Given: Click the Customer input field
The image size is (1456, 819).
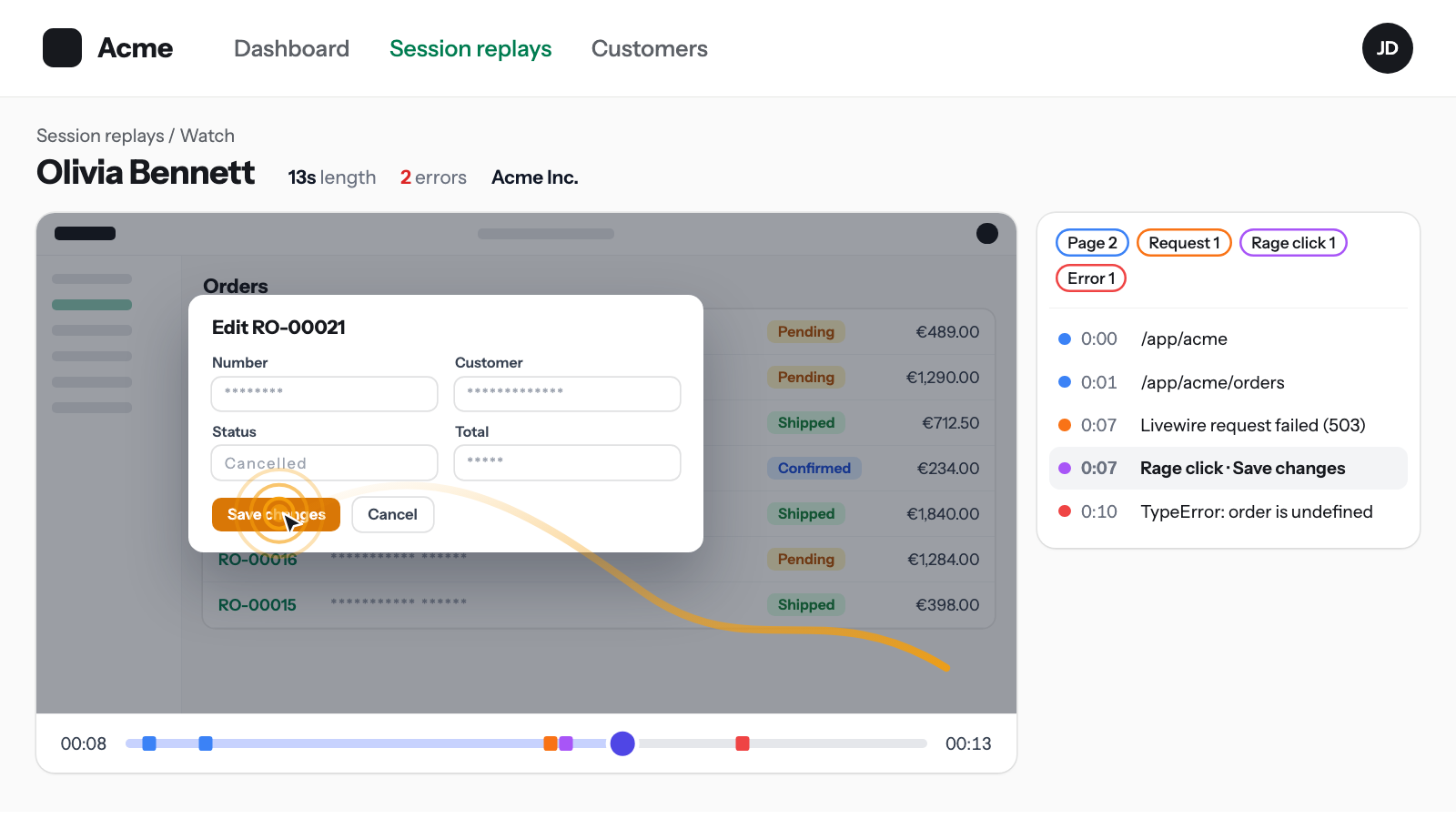Looking at the screenshot, I should click(x=568, y=394).
